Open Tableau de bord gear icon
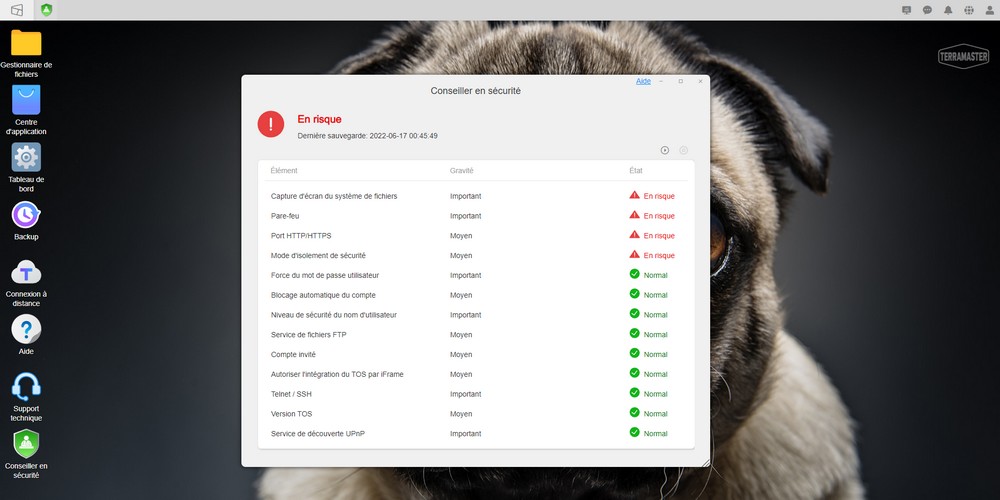This screenshot has height=500, width=1000. [x=26, y=157]
